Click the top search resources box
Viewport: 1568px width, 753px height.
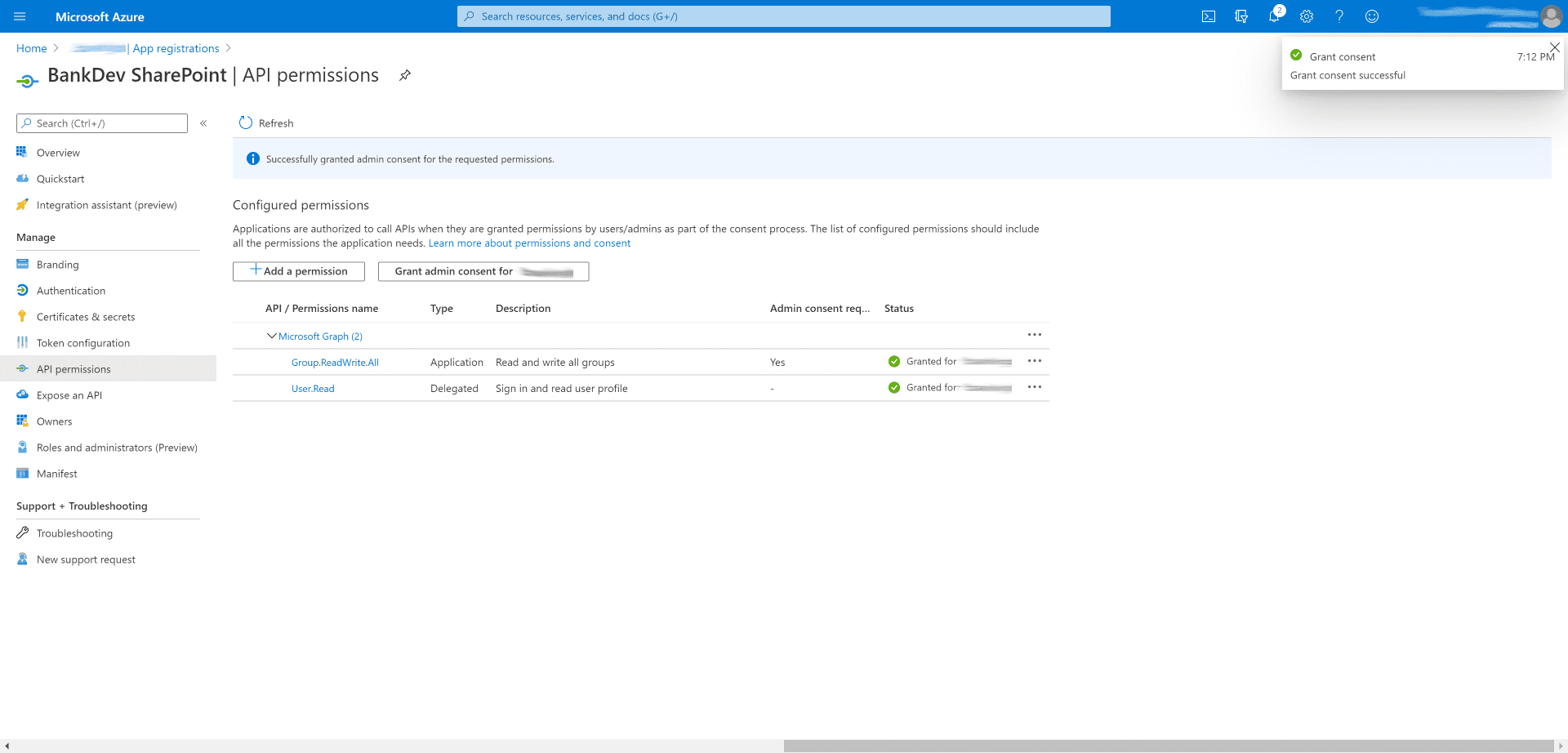tap(784, 16)
